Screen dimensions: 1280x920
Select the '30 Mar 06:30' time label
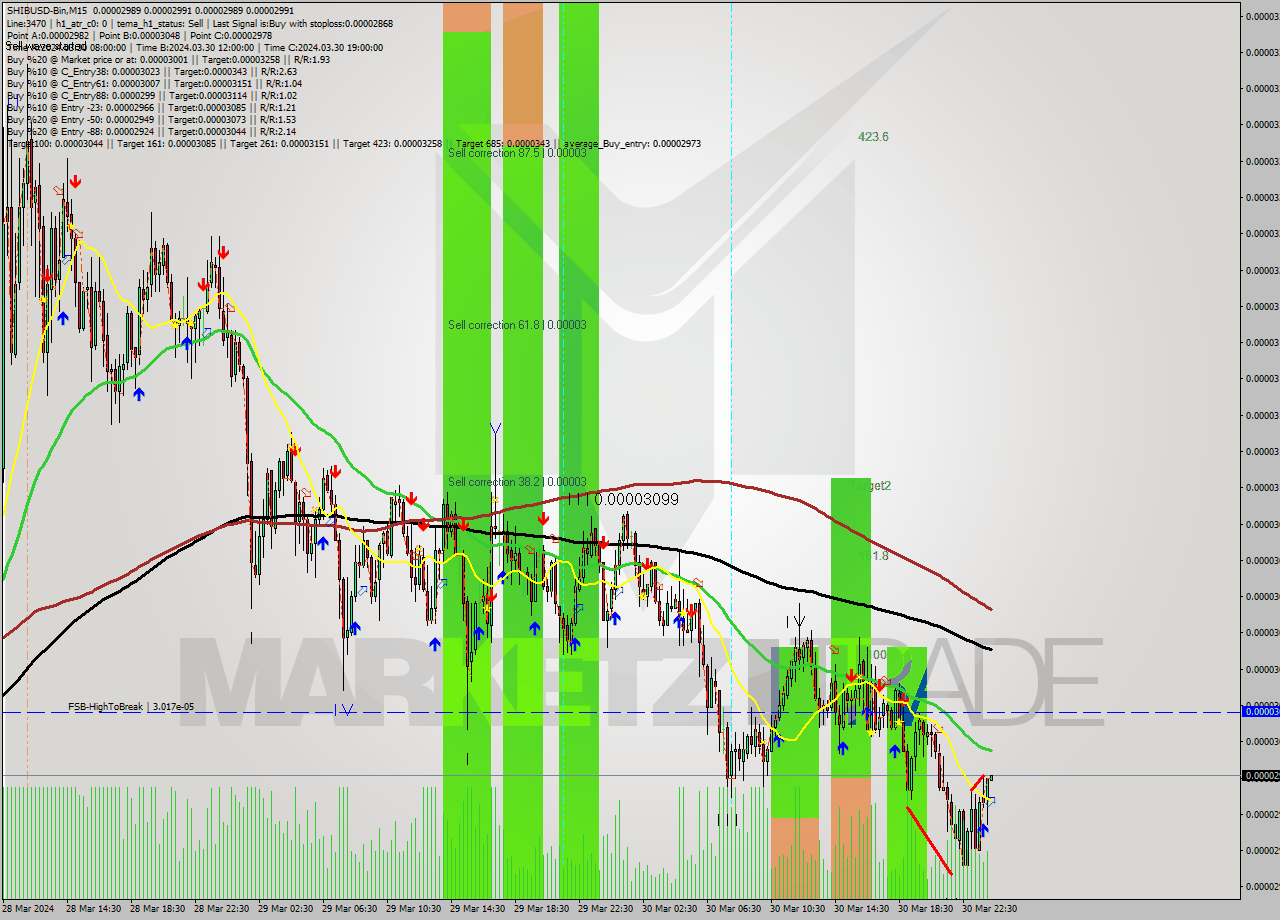pos(734,908)
